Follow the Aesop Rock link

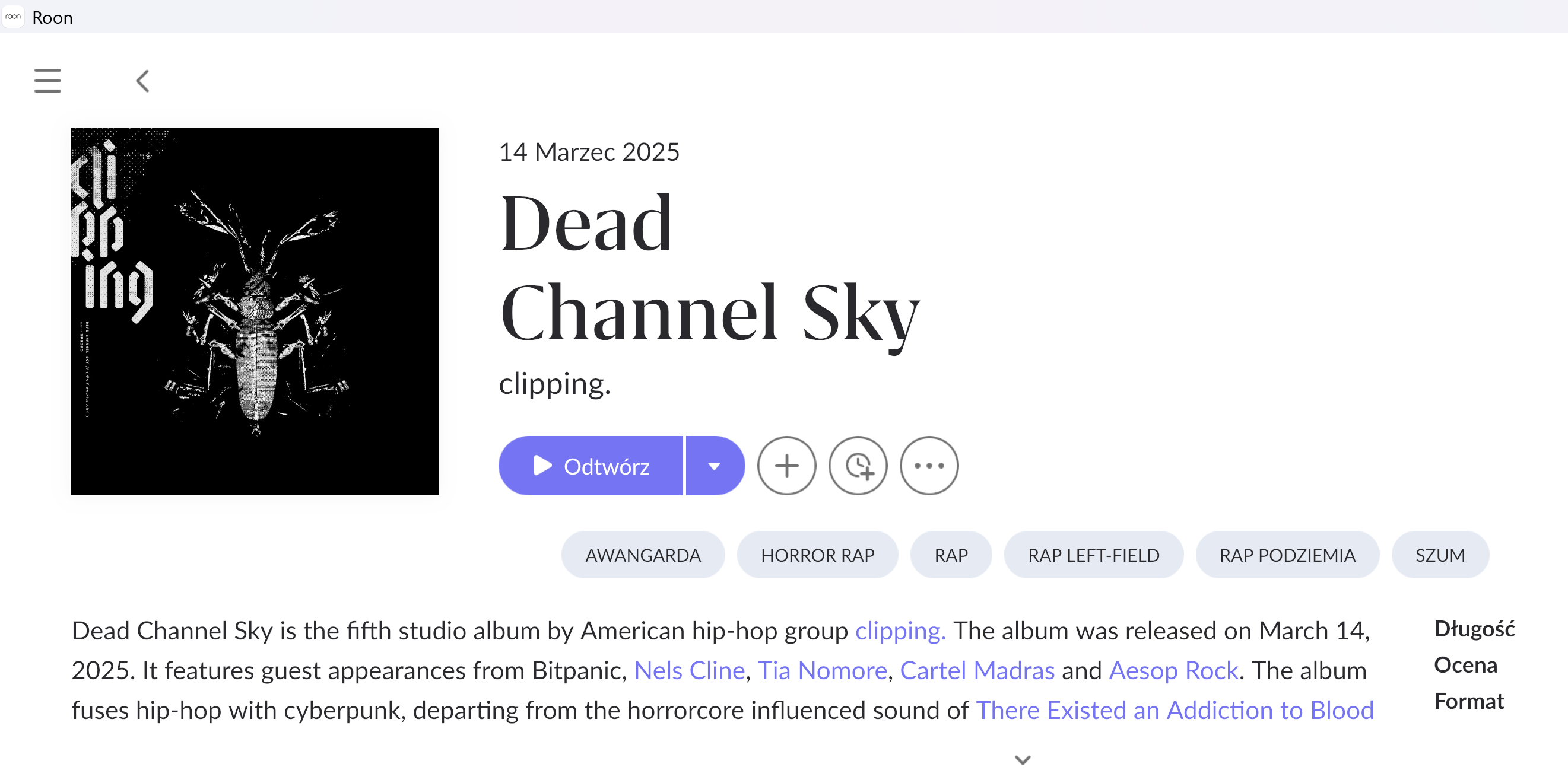[1173, 670]
